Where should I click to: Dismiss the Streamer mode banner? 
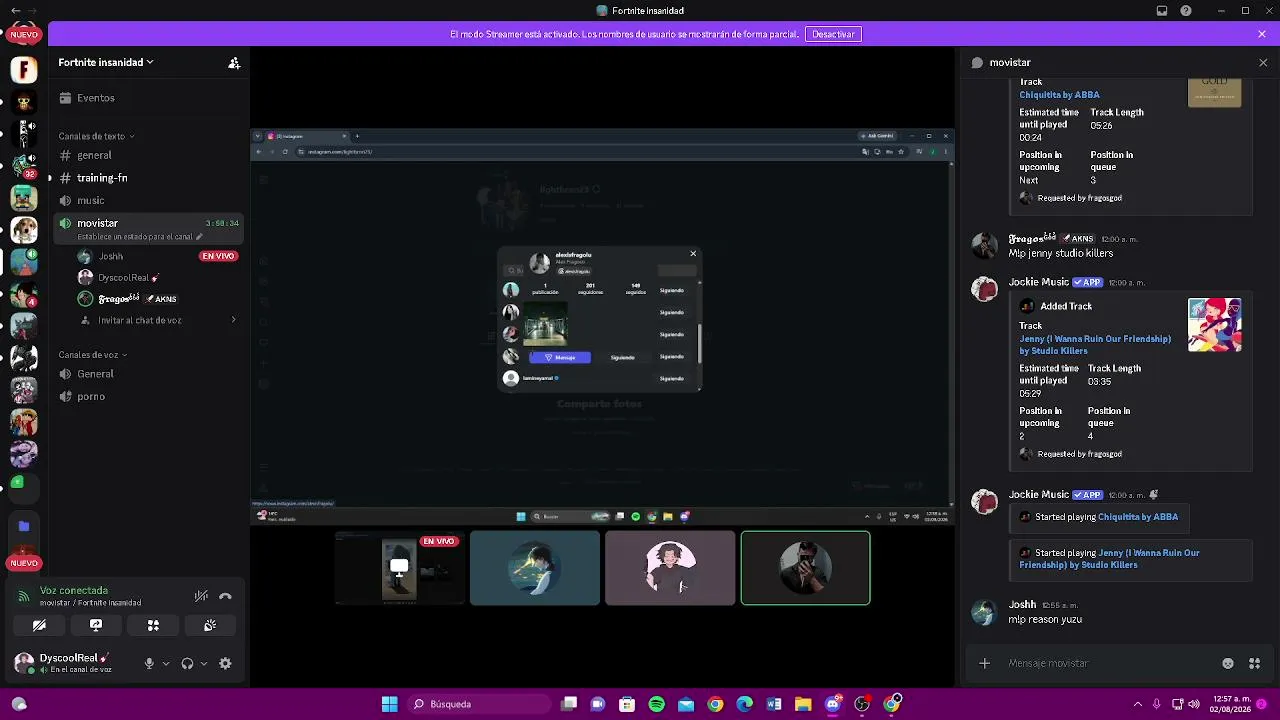[1262, 34]
